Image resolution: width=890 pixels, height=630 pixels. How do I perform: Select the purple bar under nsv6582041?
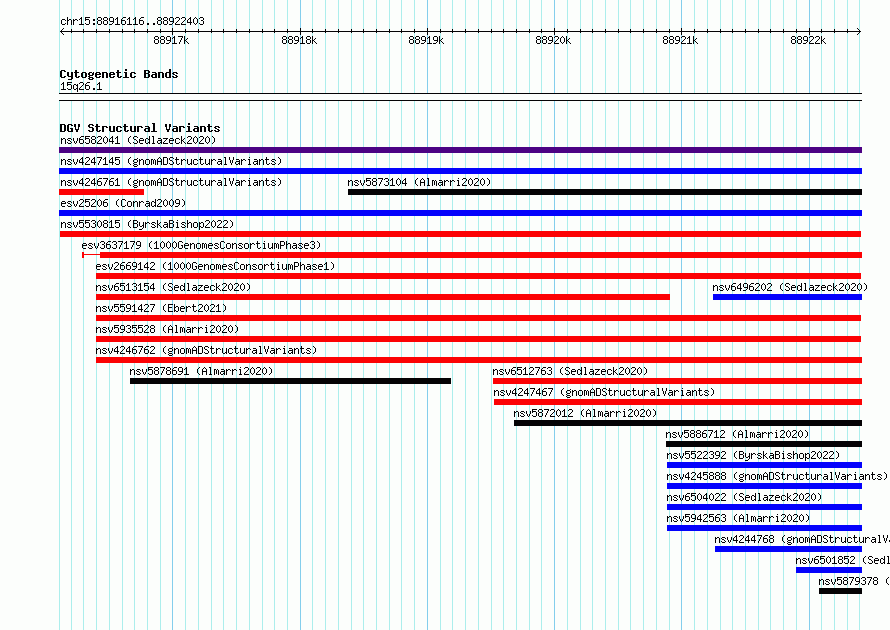point(460,150)
